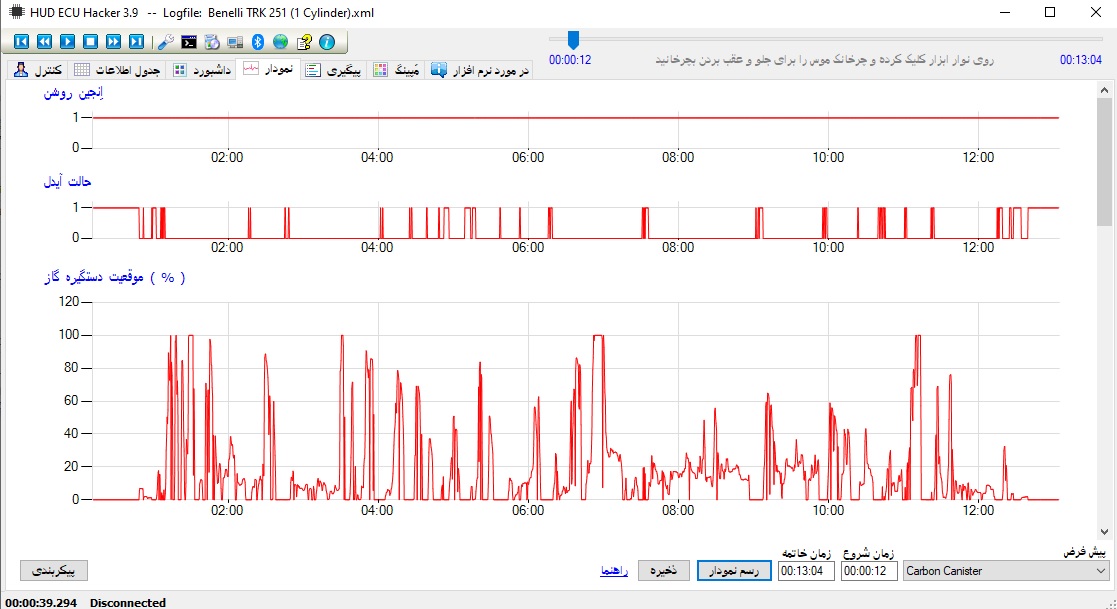
Task: Click the حالت آیدل chart title
Action: point(67,182)
